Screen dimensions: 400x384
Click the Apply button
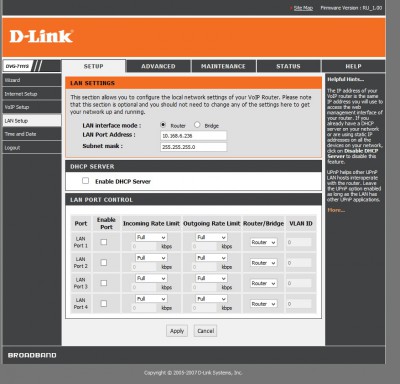click(177, 331)
